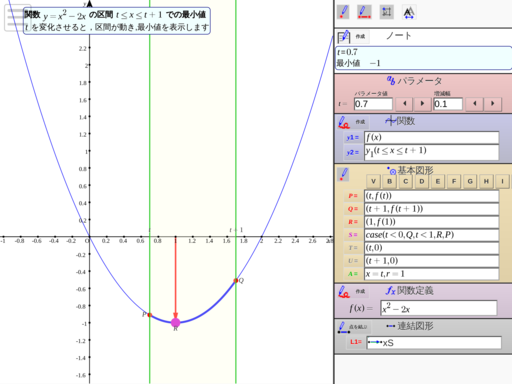
Task: Click the letter A text-size toolbar icon
Action: tap(409, 12)
